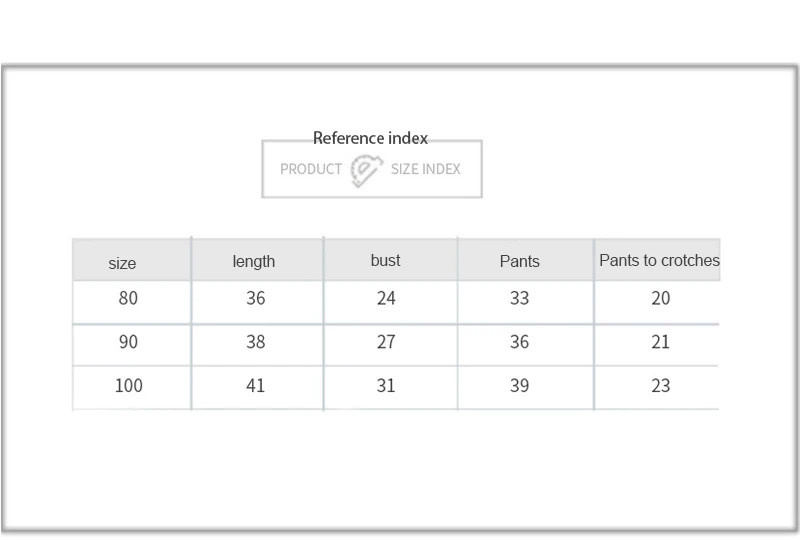This screenshot has width=800, height=540.
Task: Click the "SIZE INDEX" label text
Action: (425, 169)
